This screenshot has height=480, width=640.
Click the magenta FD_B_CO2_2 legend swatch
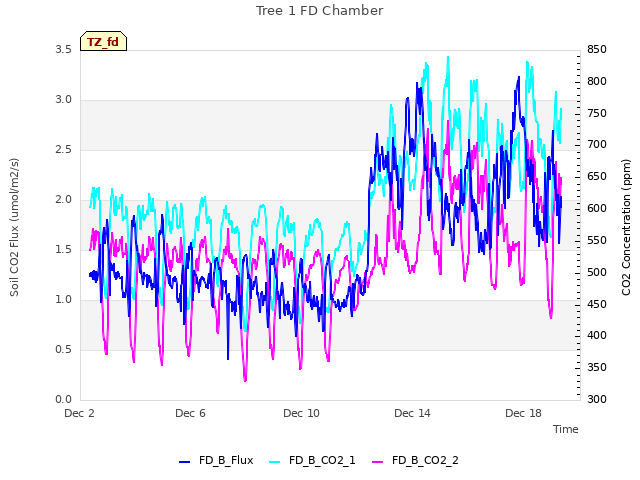point(378,462)
